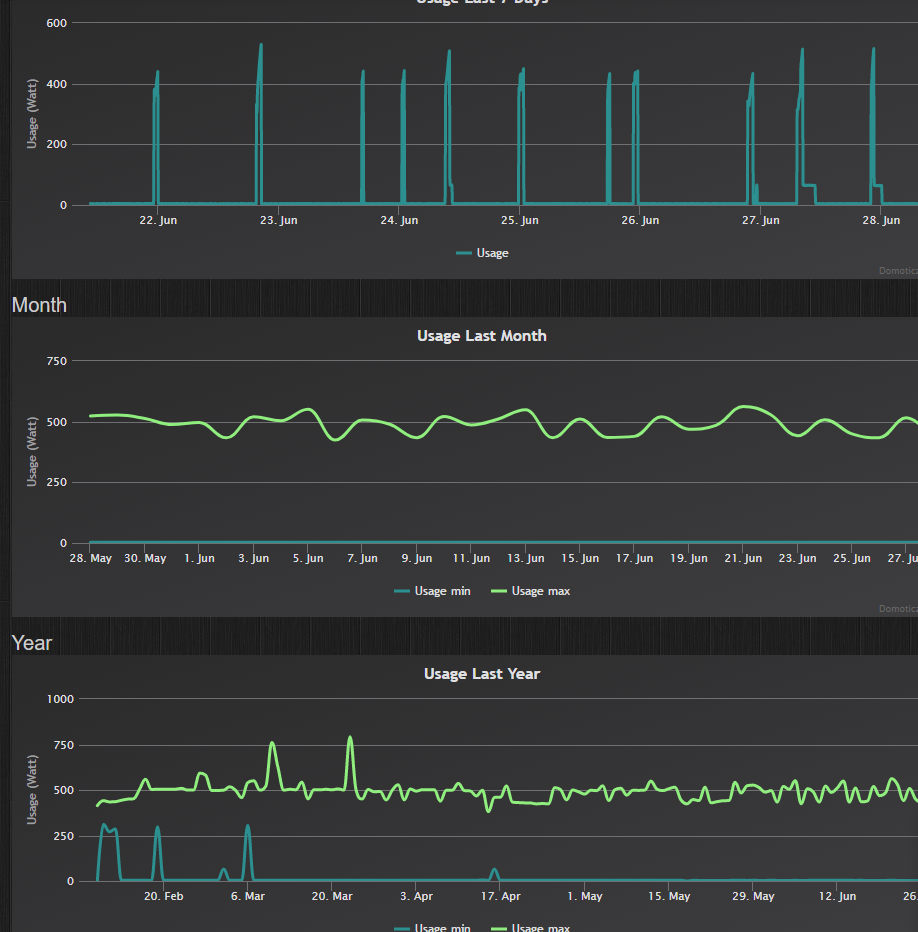The width and height of the screenshot is (918, 932).
Task: Click the Month section heading
Action: 39,305
